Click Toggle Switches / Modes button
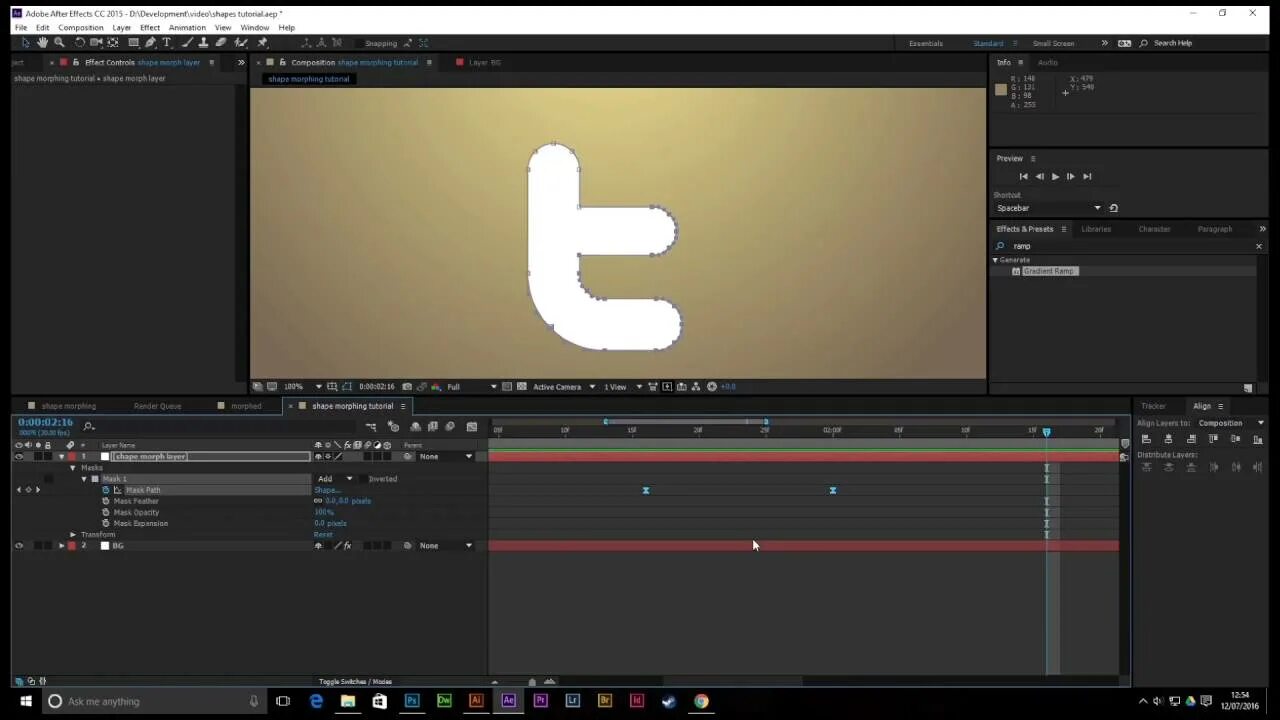1280x720 pixels. point(355,682)
